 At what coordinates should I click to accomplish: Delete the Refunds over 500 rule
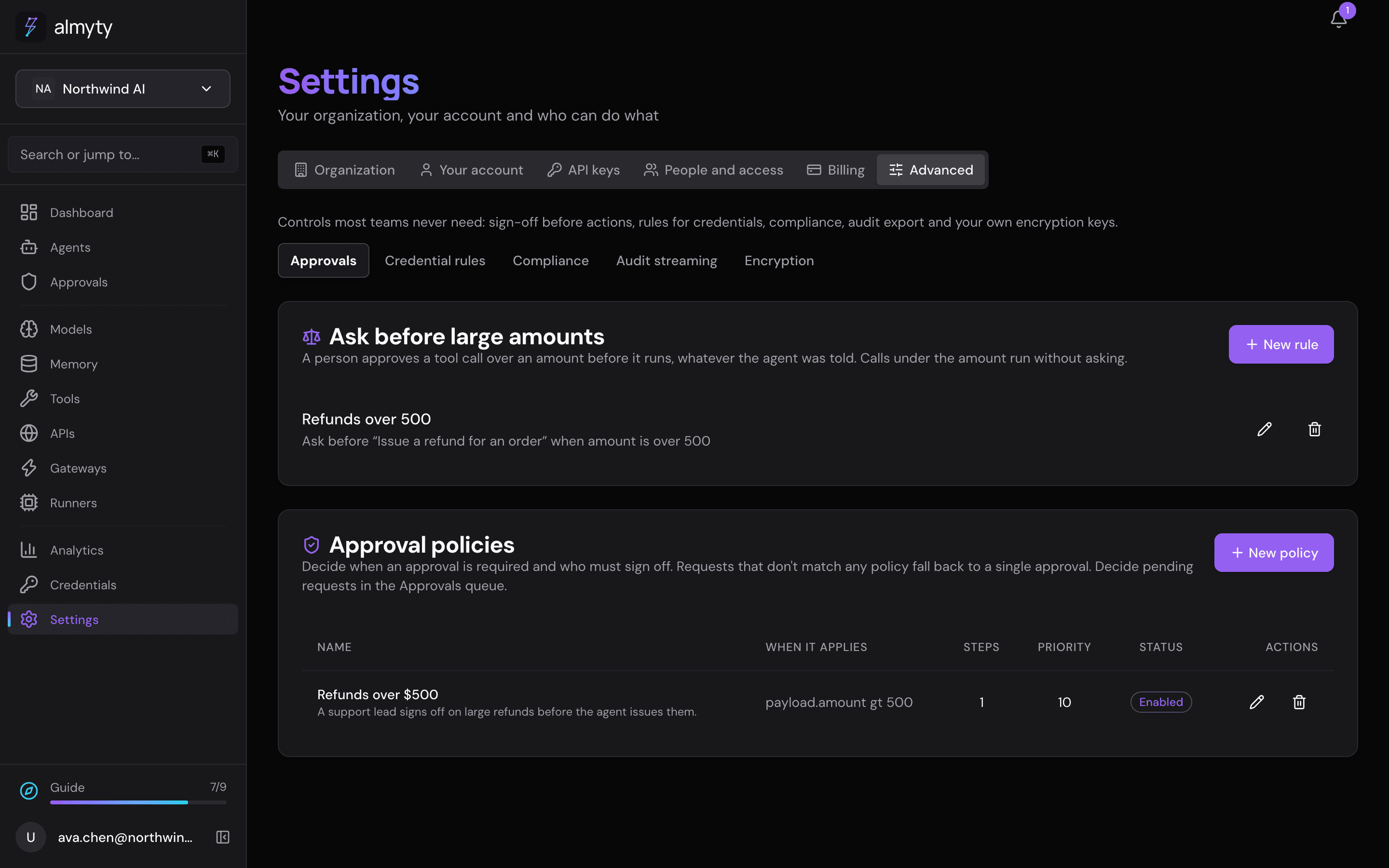point(1314,429)
